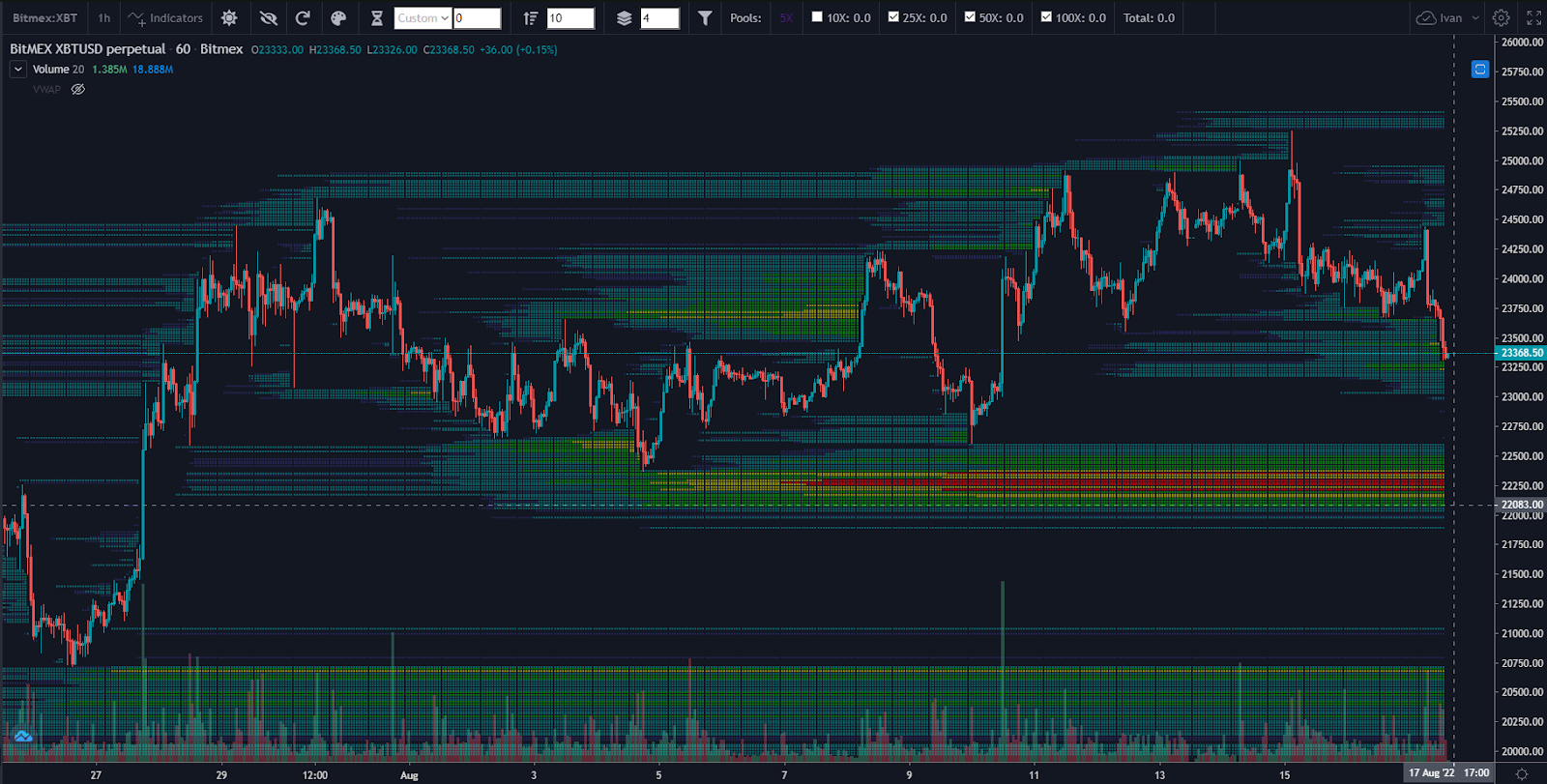
Task: Select the Volume 20 indicator legend
Action: (x=58, y=70)
